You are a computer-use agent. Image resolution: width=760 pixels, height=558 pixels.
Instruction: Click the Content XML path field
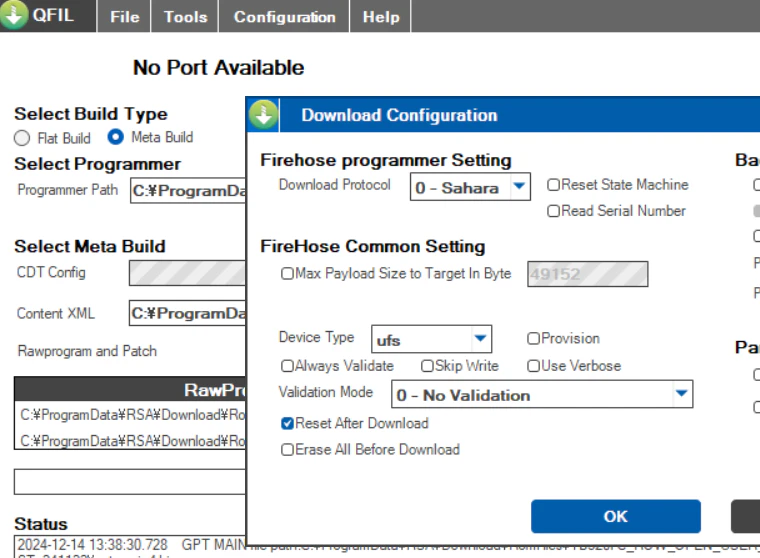click(x=188, y=313)
